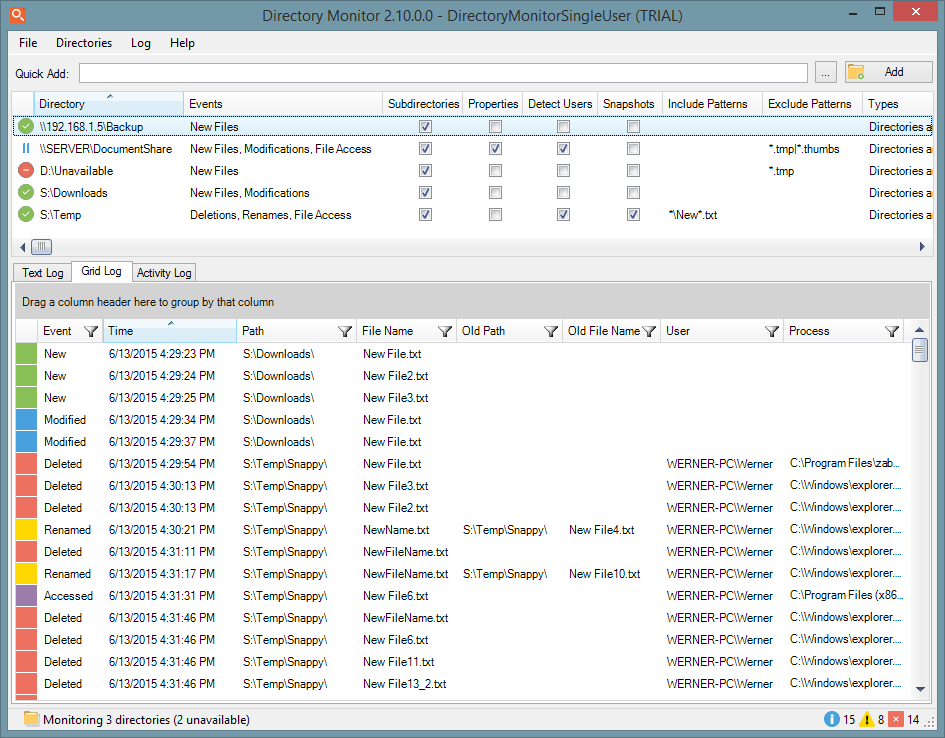Viewport: 945px width, 738px height.
Task: Click the Add button
Action: (x=888, y=72)
